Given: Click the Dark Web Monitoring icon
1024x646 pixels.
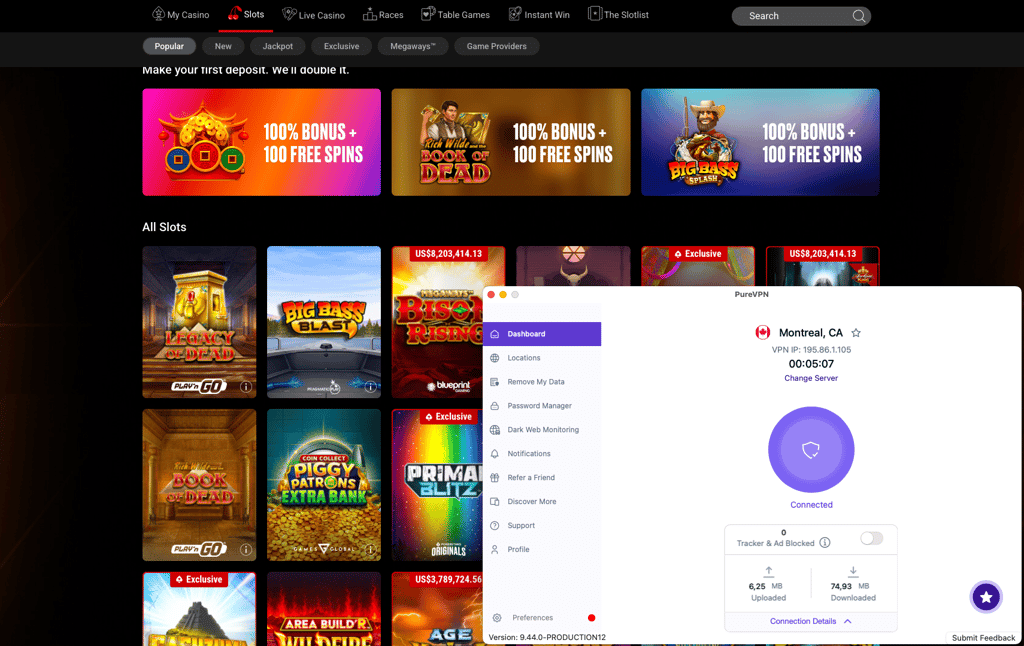Looking at the screenshot, I should click(x=494, y=430).
